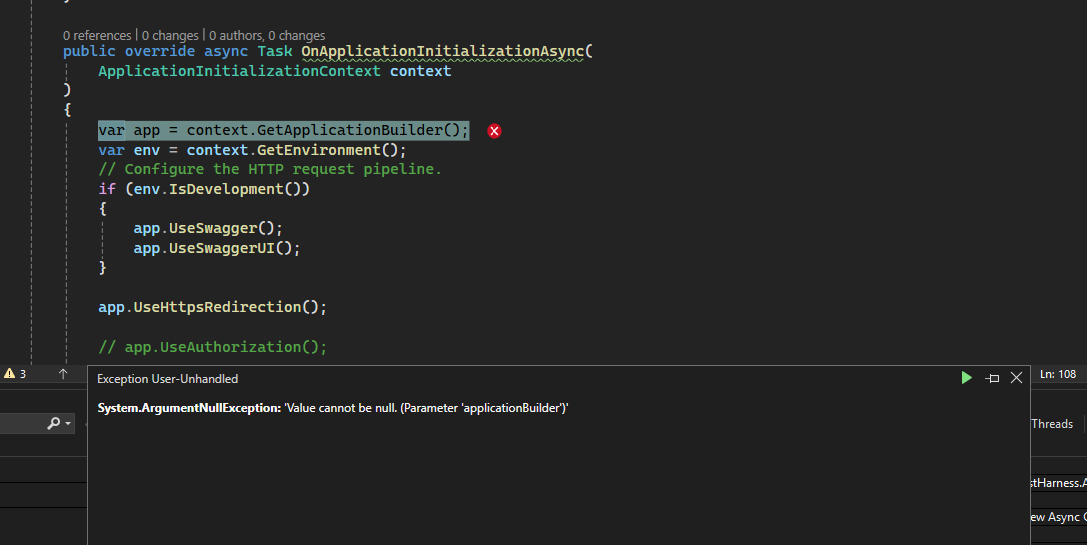This screenshot has width=1087, height=545.
Task: Click the Ln: 108 line indicator
Action: click(x=1058, y=374)
